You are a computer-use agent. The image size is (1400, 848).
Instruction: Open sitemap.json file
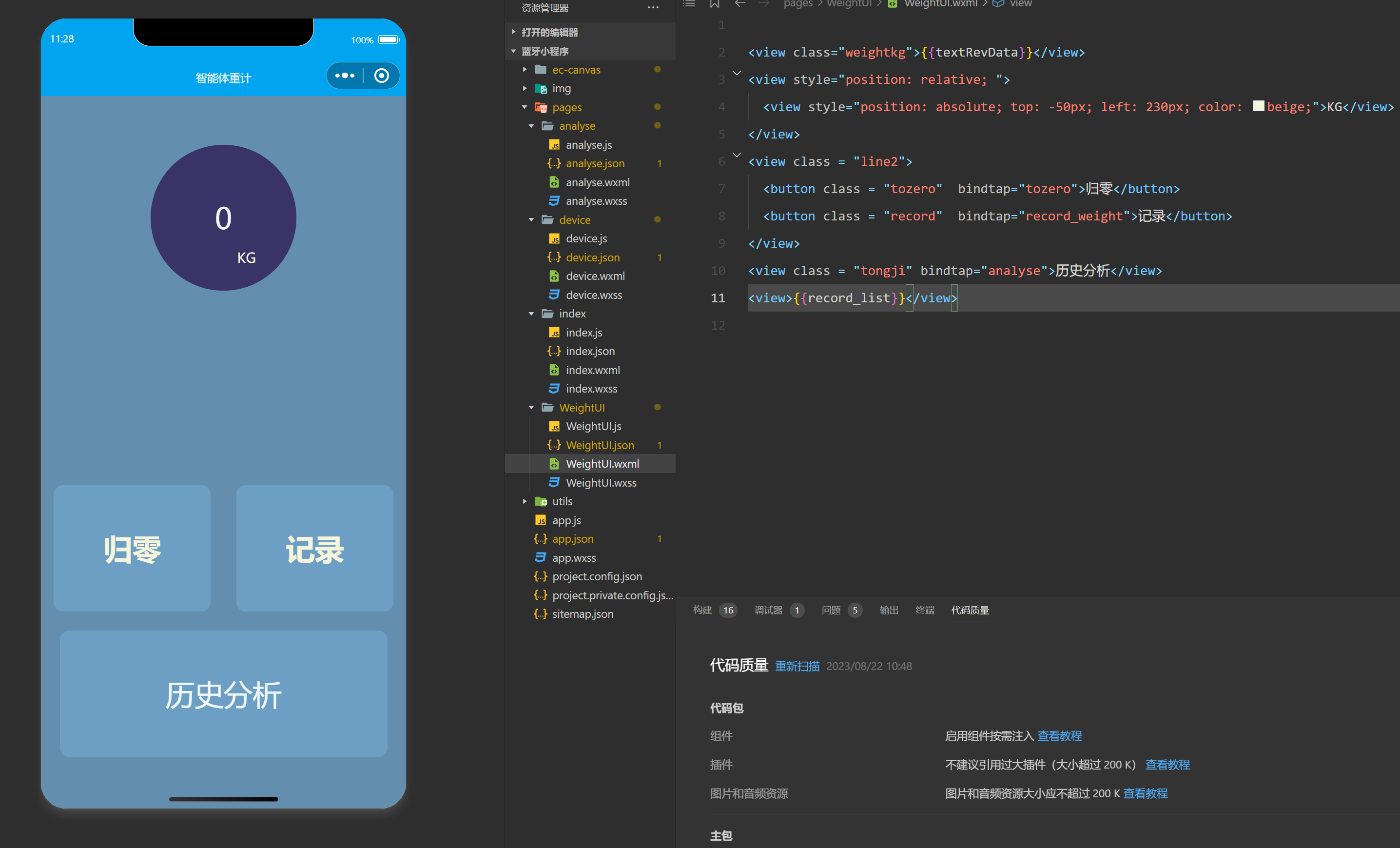point(583,613)
